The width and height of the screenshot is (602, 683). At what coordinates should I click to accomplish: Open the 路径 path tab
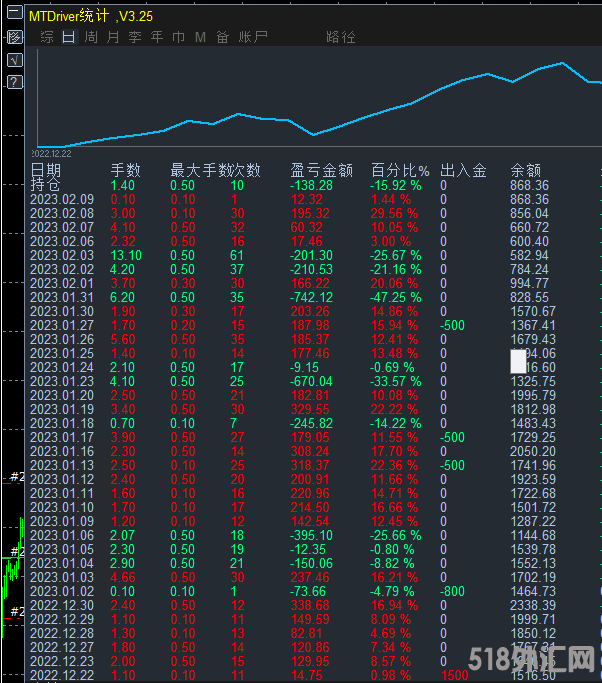point(341,38)
